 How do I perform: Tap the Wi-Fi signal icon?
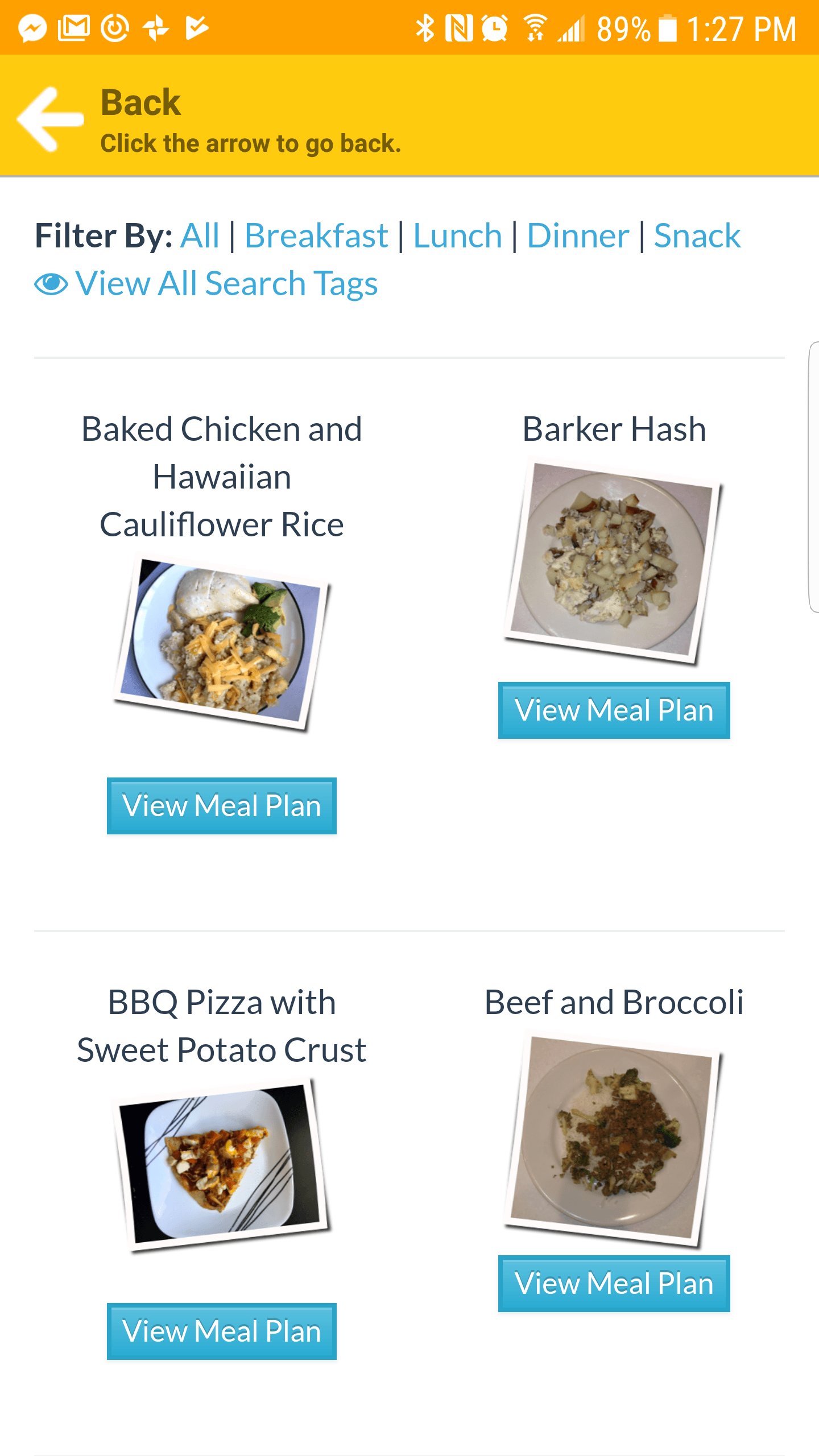pyautogui.click(x=535, y=28)
